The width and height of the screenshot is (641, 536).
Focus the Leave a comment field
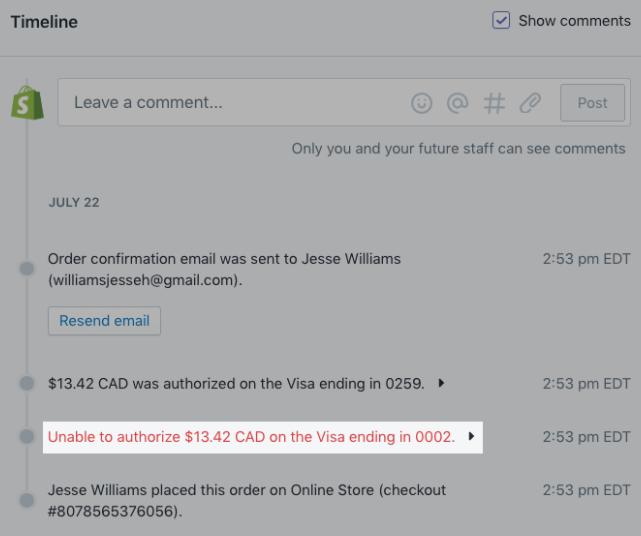pos(233,102)
